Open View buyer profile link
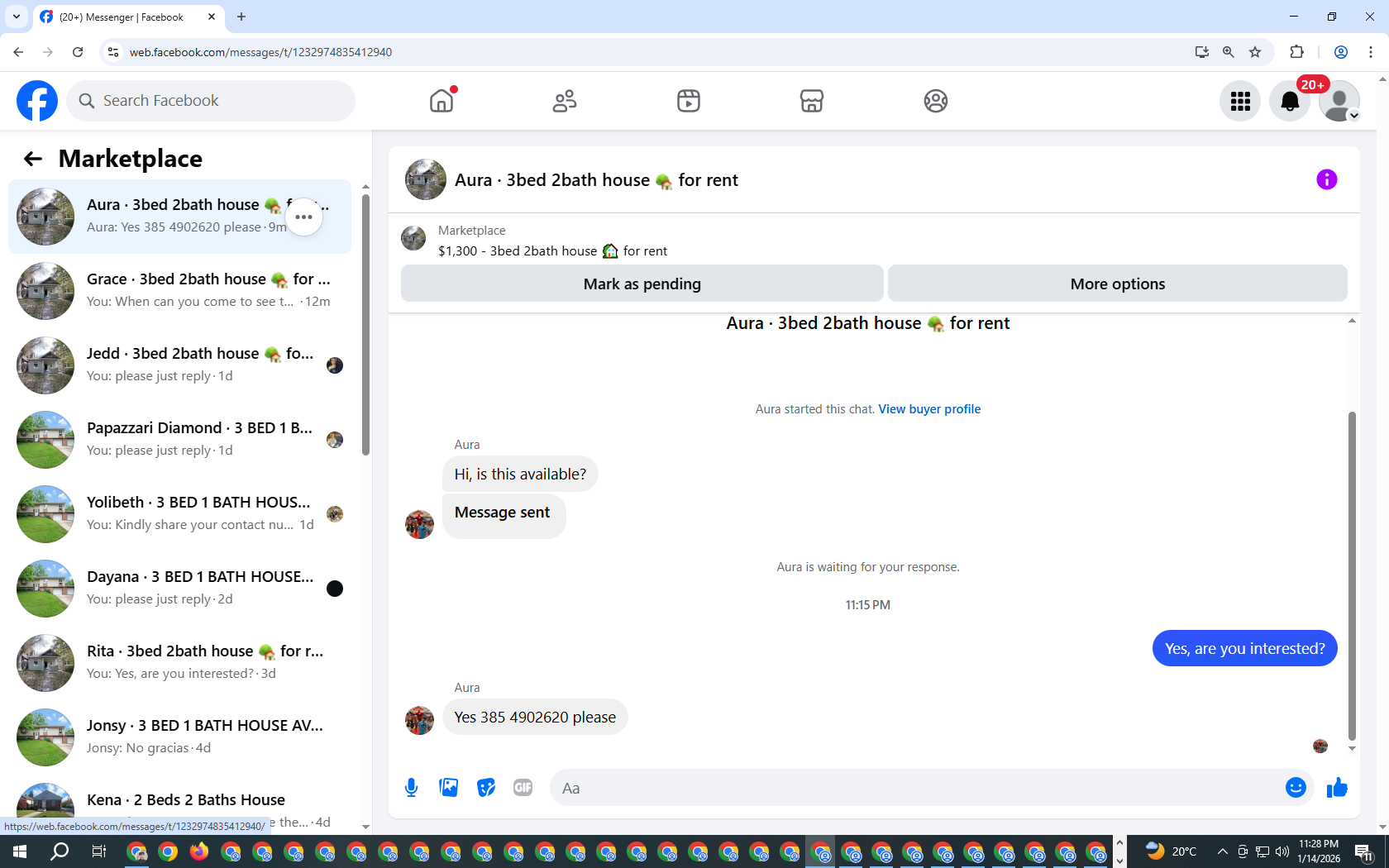 click(929, 409)
